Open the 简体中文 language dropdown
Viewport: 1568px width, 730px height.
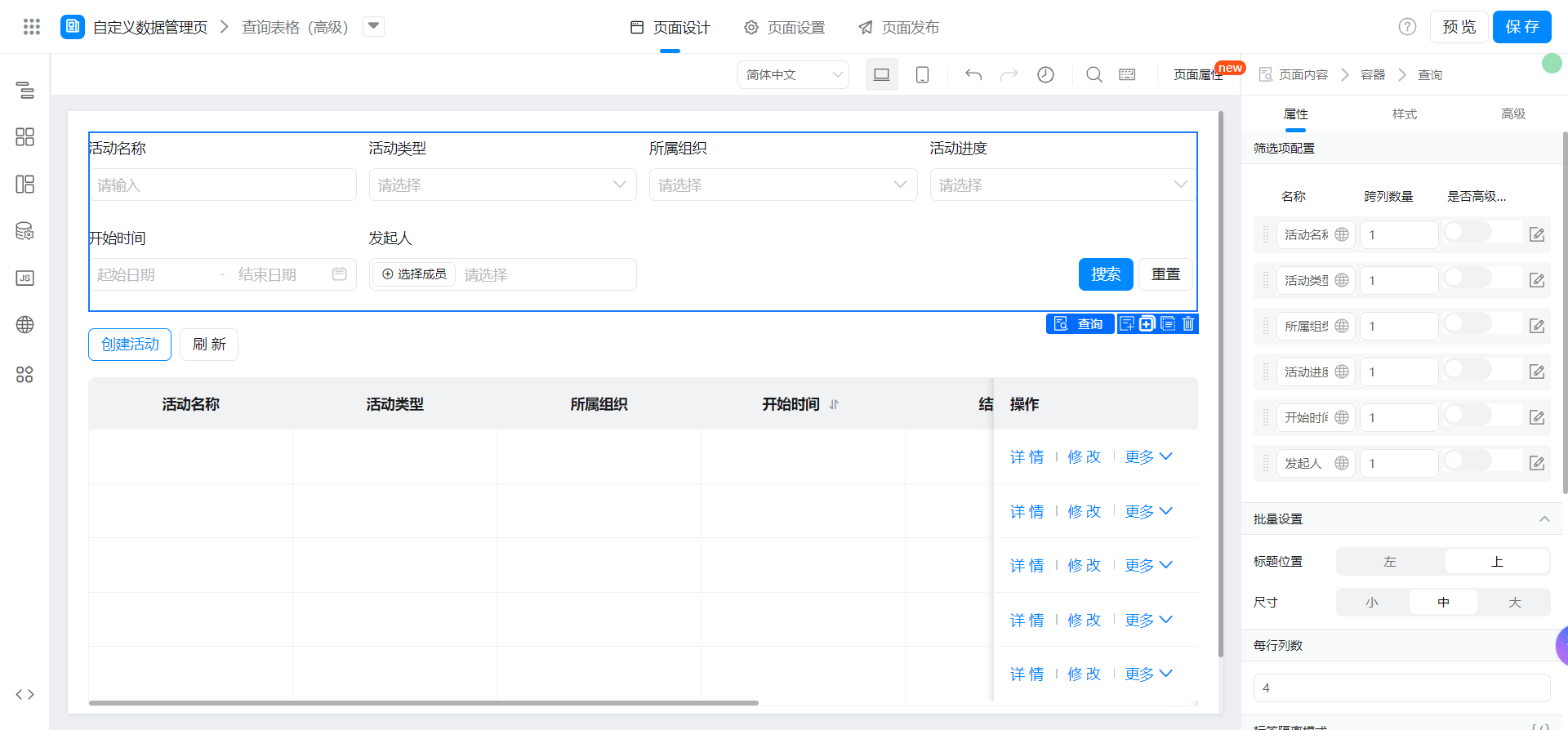point(793,74)
